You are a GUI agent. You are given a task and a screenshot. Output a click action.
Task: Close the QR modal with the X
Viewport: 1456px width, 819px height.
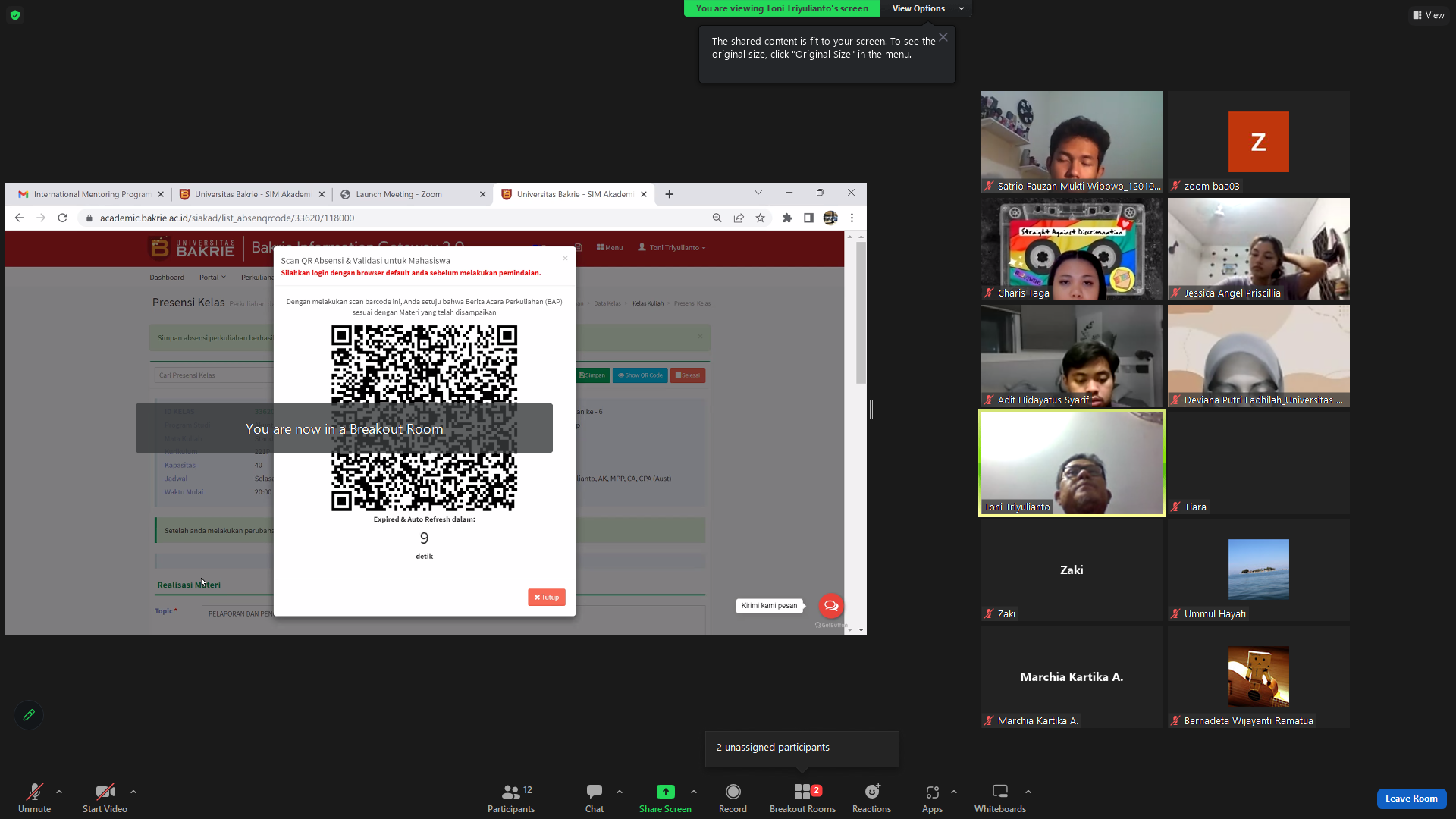565,259
